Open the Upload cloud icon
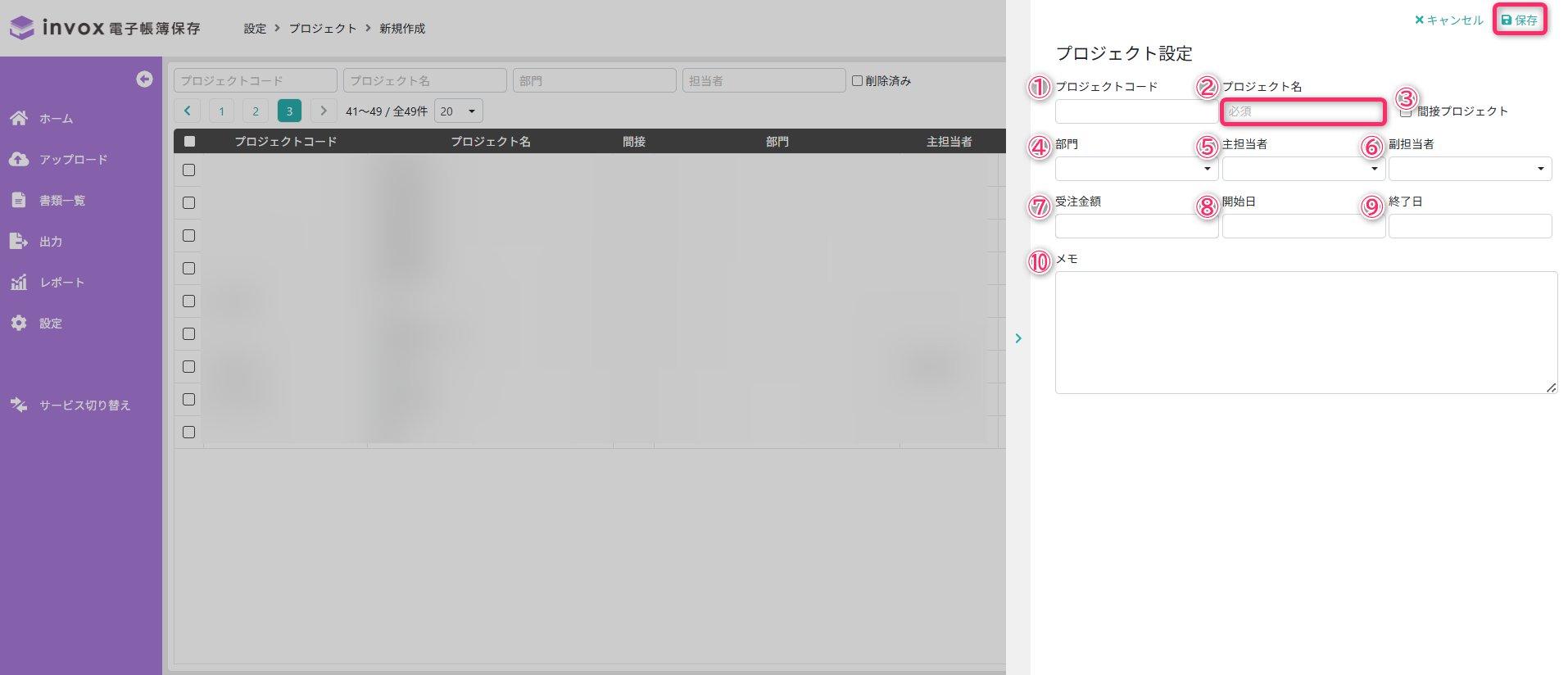Image resolution: width=1568 pixels, height=675 pixels. coord(19,159)
